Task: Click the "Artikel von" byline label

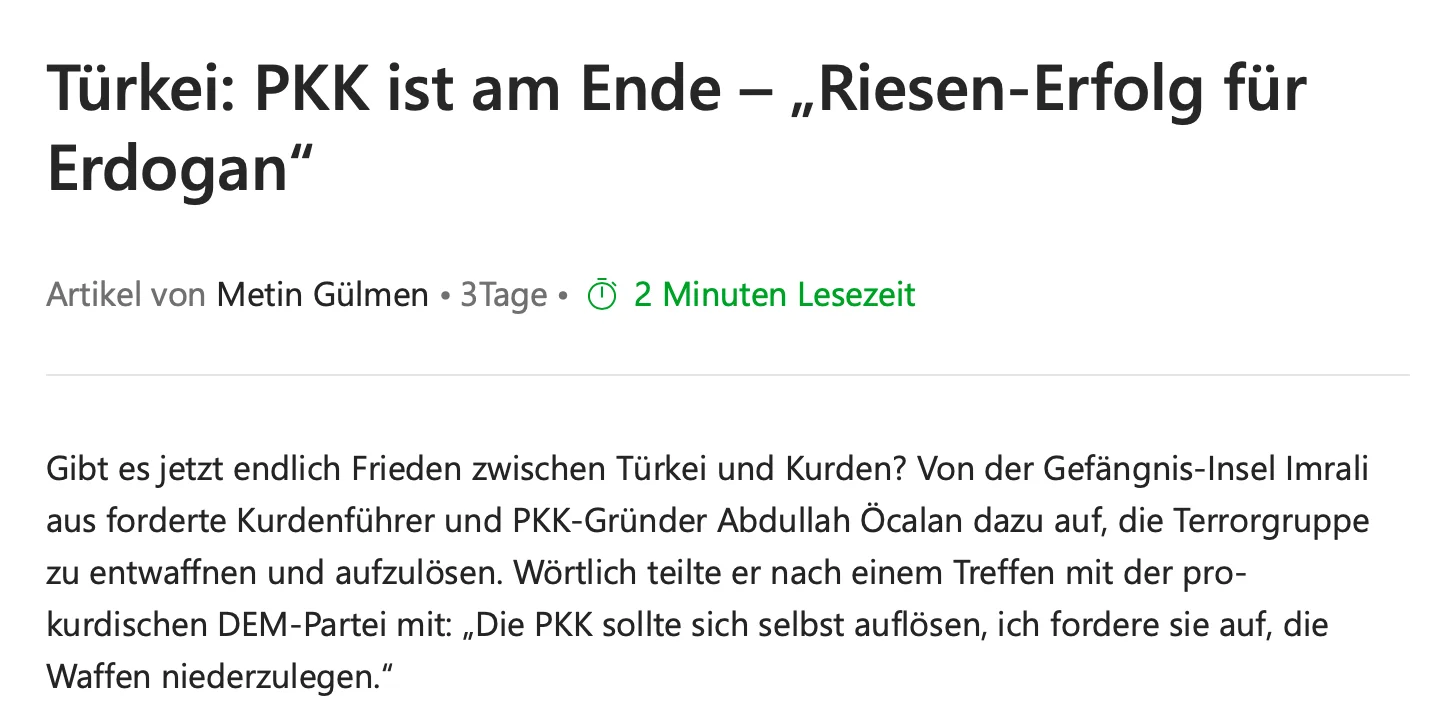Action: (125, 295)
